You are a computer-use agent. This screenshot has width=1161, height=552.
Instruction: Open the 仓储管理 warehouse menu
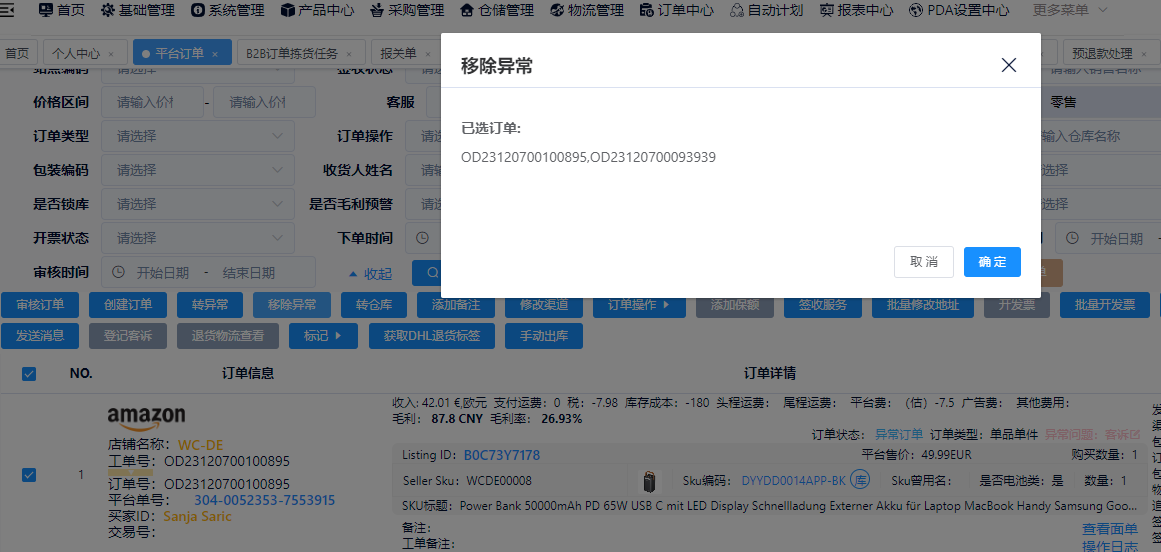(497, 10)
